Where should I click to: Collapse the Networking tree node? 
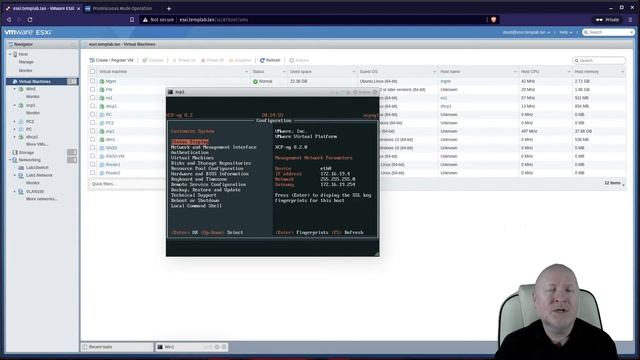click(10, 160)
